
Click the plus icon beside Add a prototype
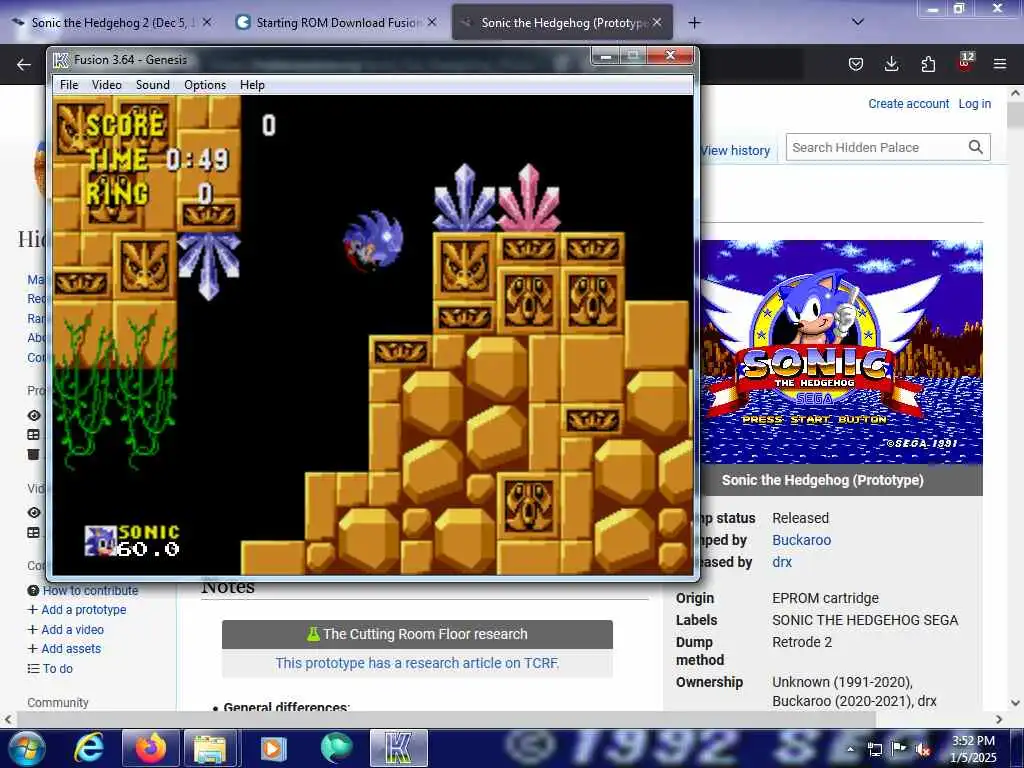33,610
